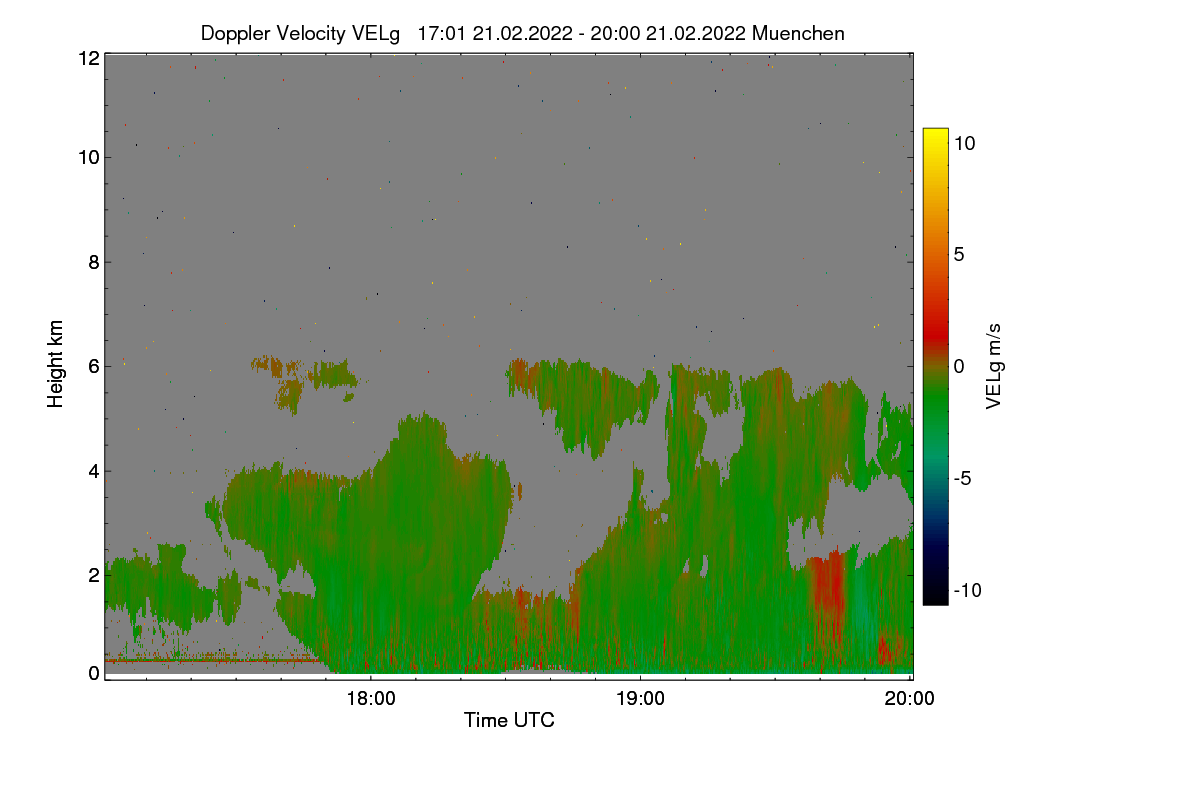Click the height-axis tick label '0'
This screenshot has width=1200, height=800.
(94, 673)
